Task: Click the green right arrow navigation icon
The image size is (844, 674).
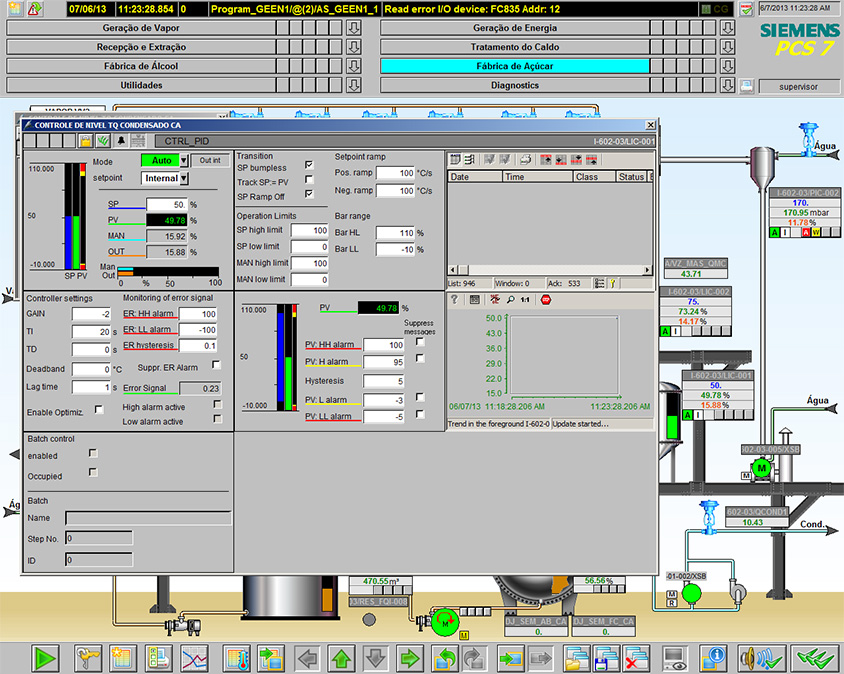Action: 409,658
